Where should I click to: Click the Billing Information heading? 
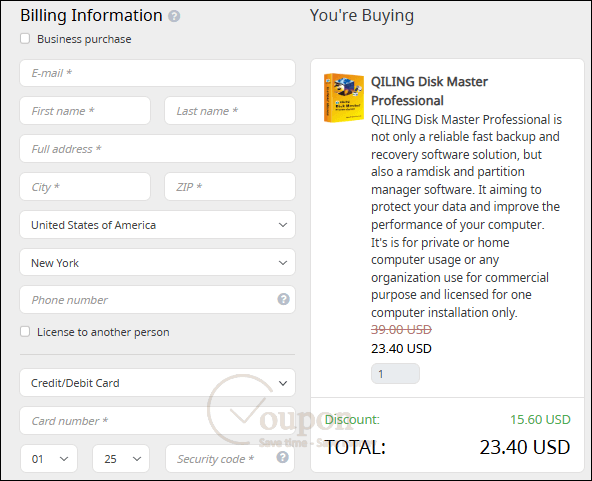tap(91, 16)
